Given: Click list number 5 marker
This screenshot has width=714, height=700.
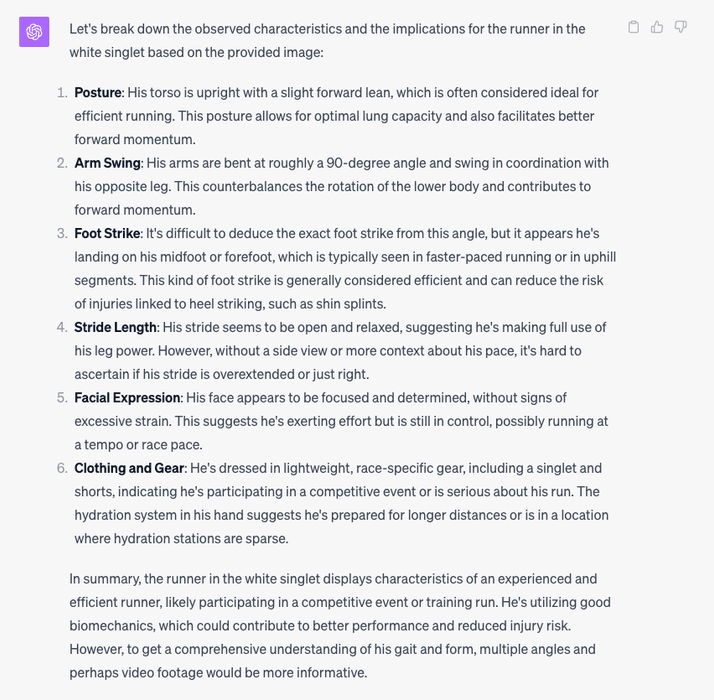Looking at the screenshot, I should click(x=61, y=398).
